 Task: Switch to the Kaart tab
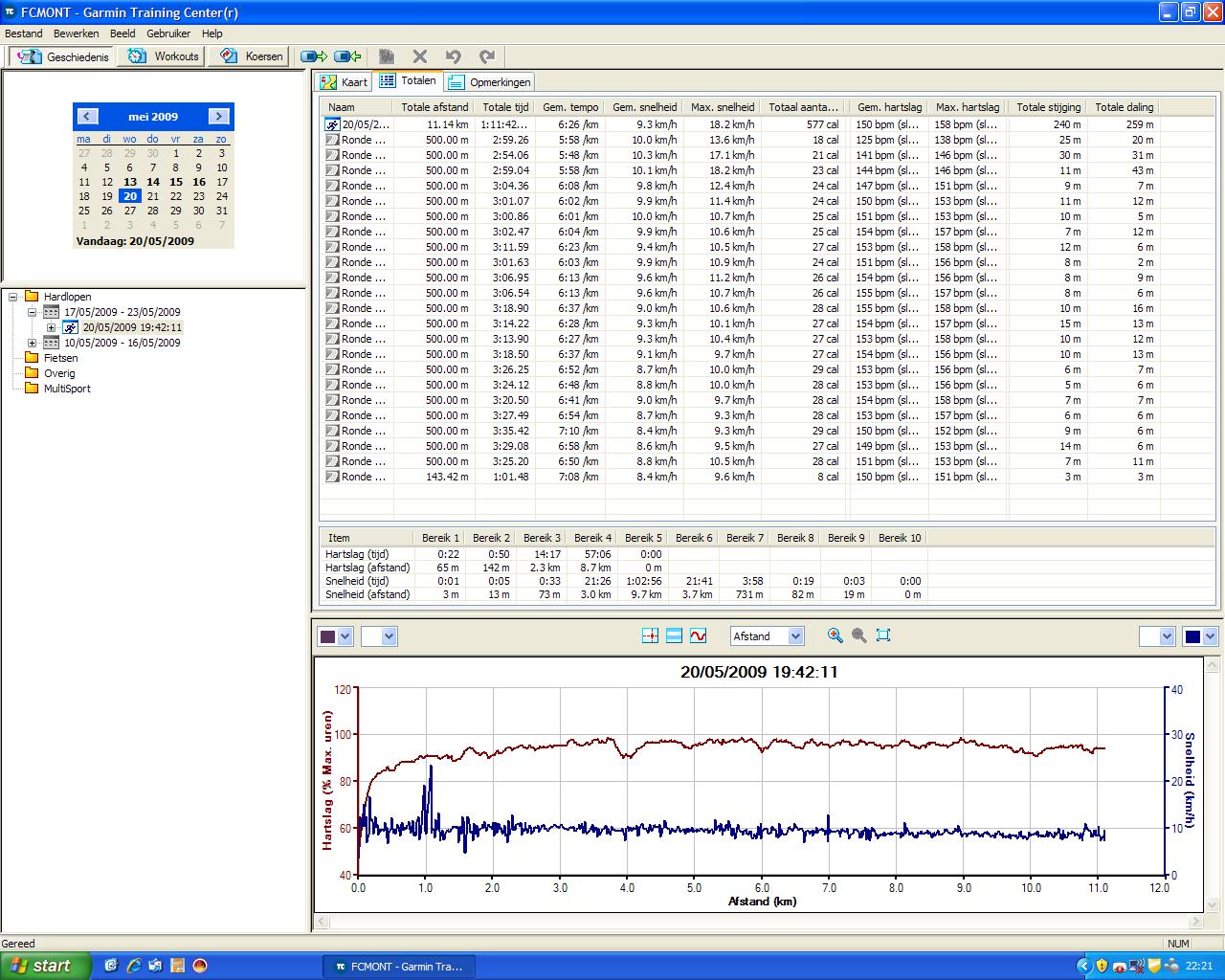coord(345,82)
